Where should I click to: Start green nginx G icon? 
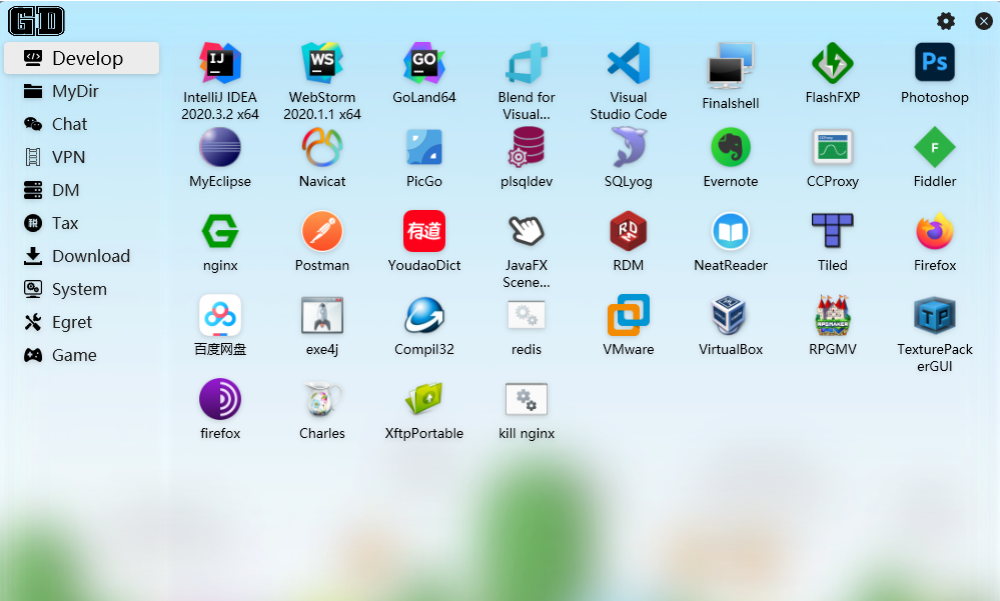[x=220, y=231]
